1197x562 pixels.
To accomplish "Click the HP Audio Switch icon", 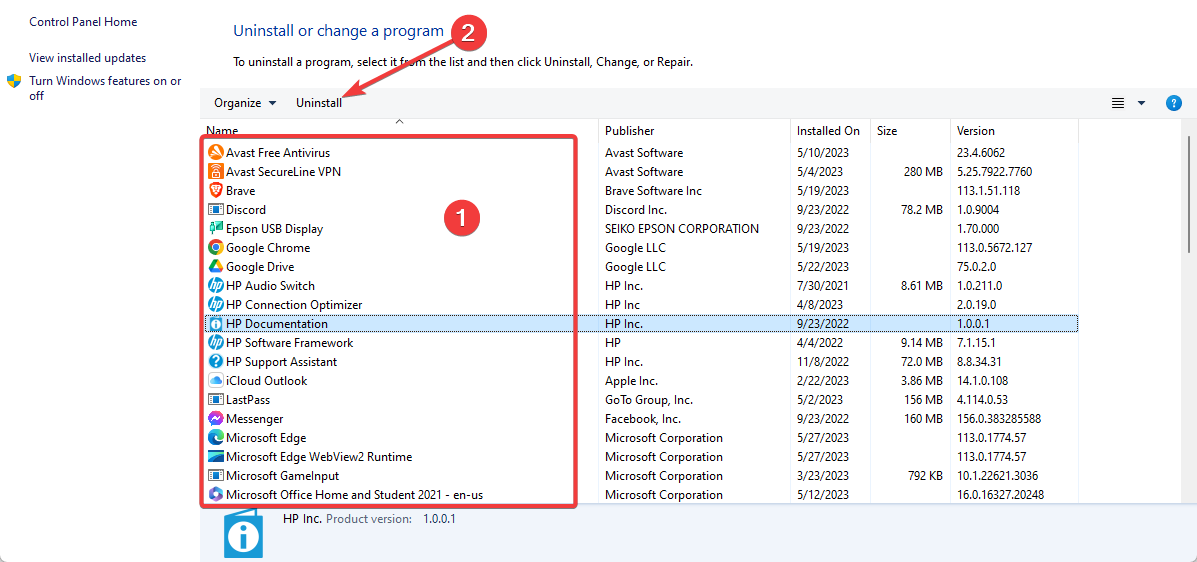I will pos(215,286).
